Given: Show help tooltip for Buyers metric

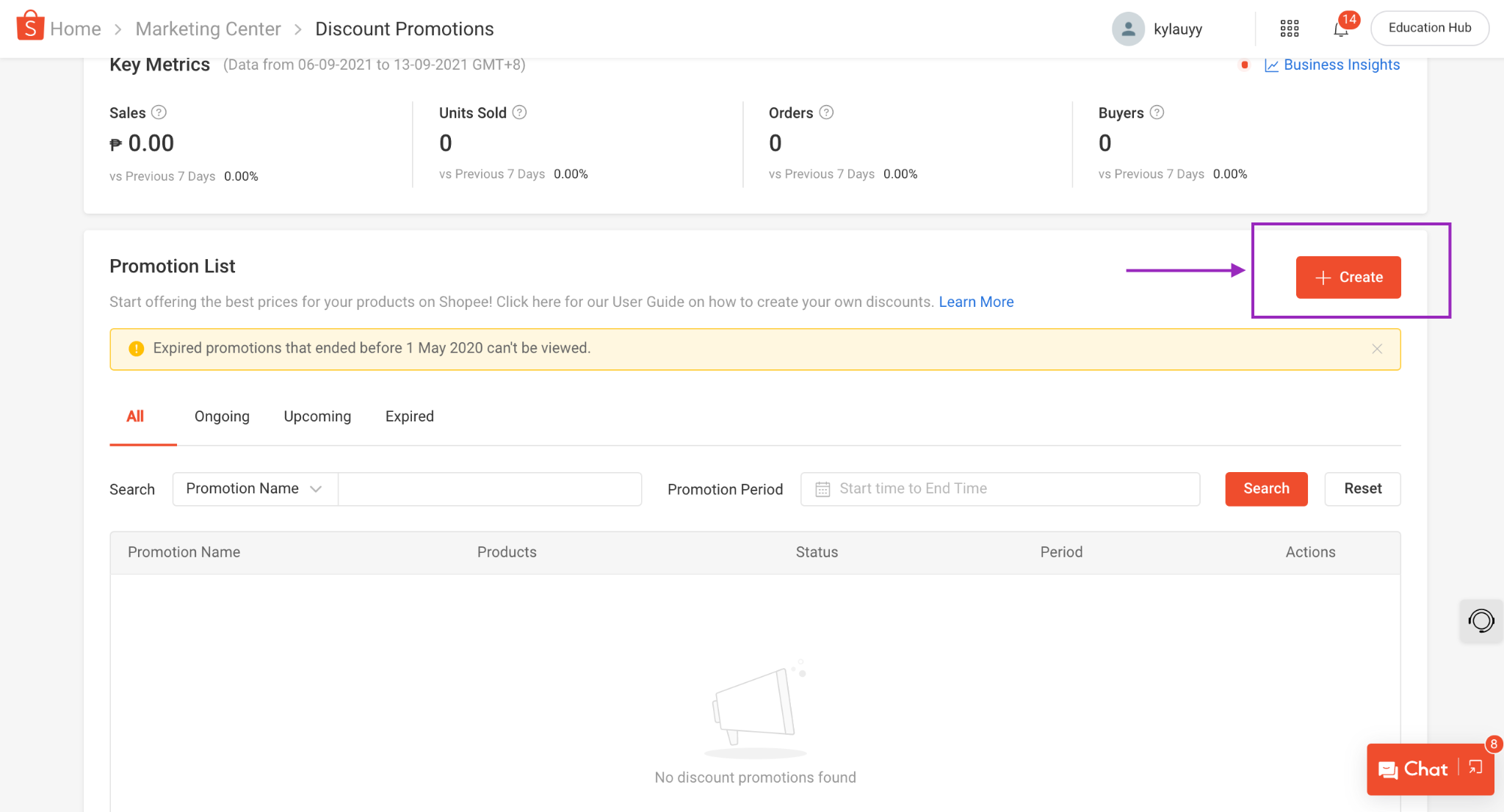Looking at the screenshot, I should pos(1157,112).
